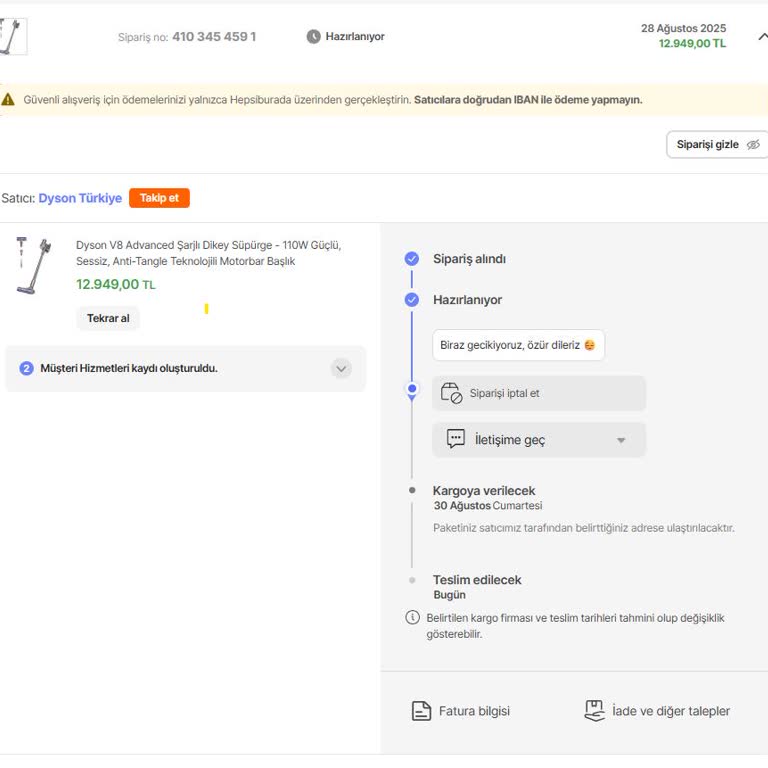Open the Dyson Türkiye seller page
768x768 pixels.
click(x=80, y=198)
